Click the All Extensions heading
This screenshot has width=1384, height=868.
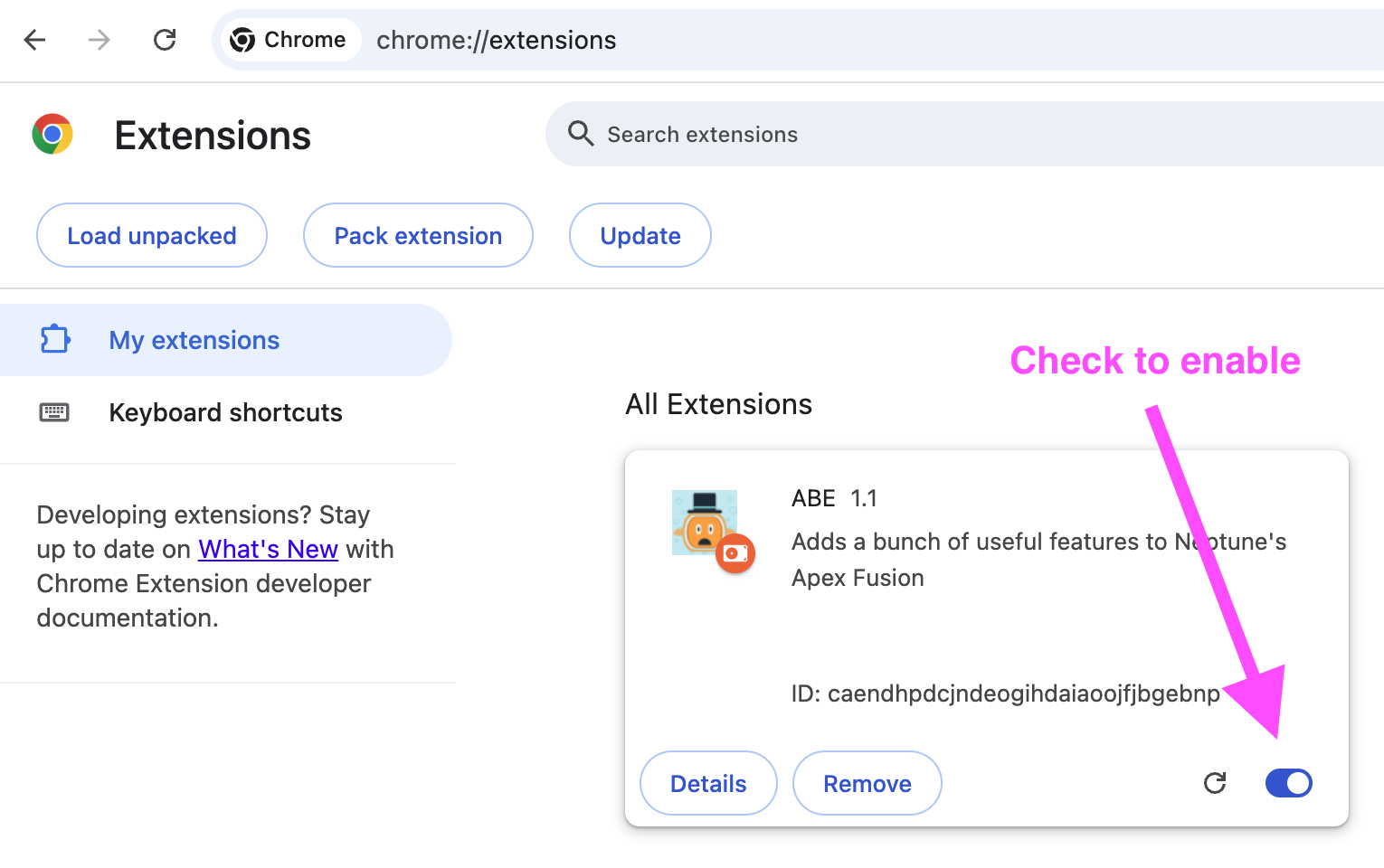tap(719, 404)
